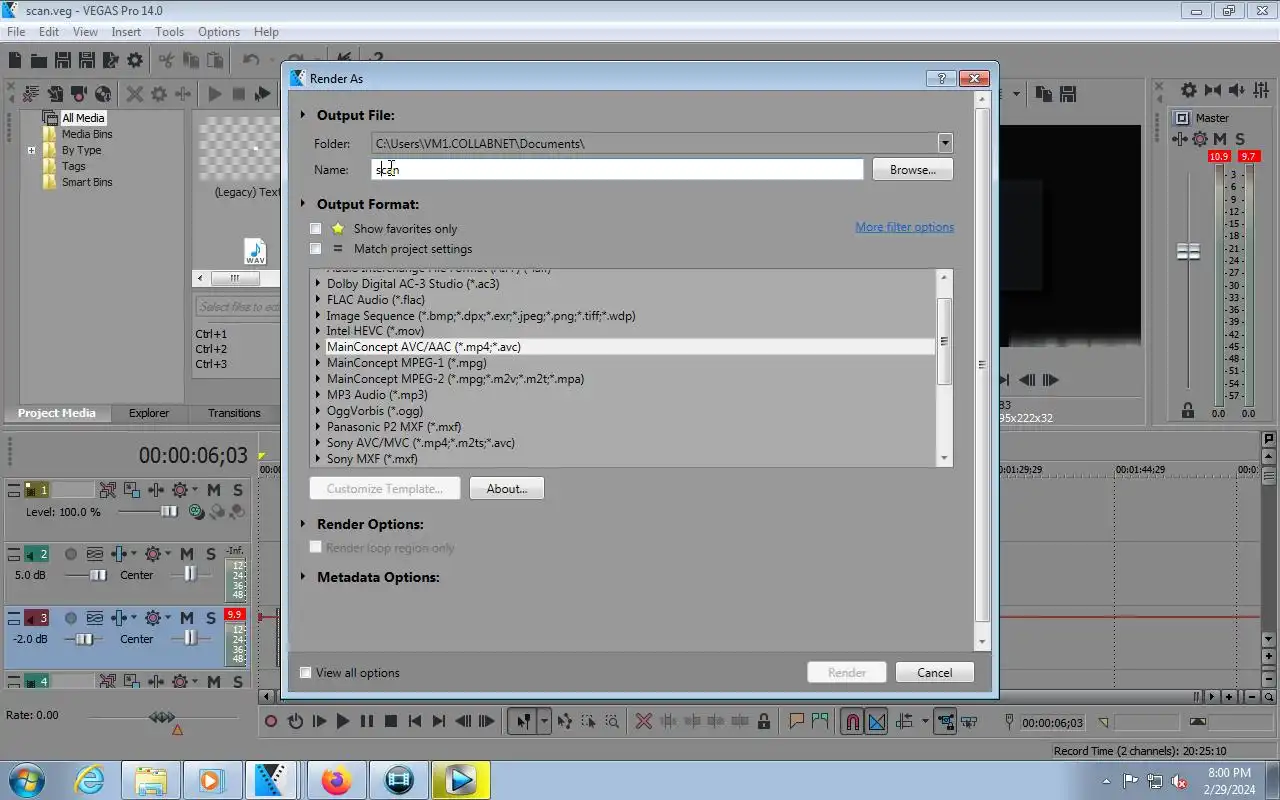Enable Match project settings checkbox
Screen dimensions: 1280x800
coord(316,249)
